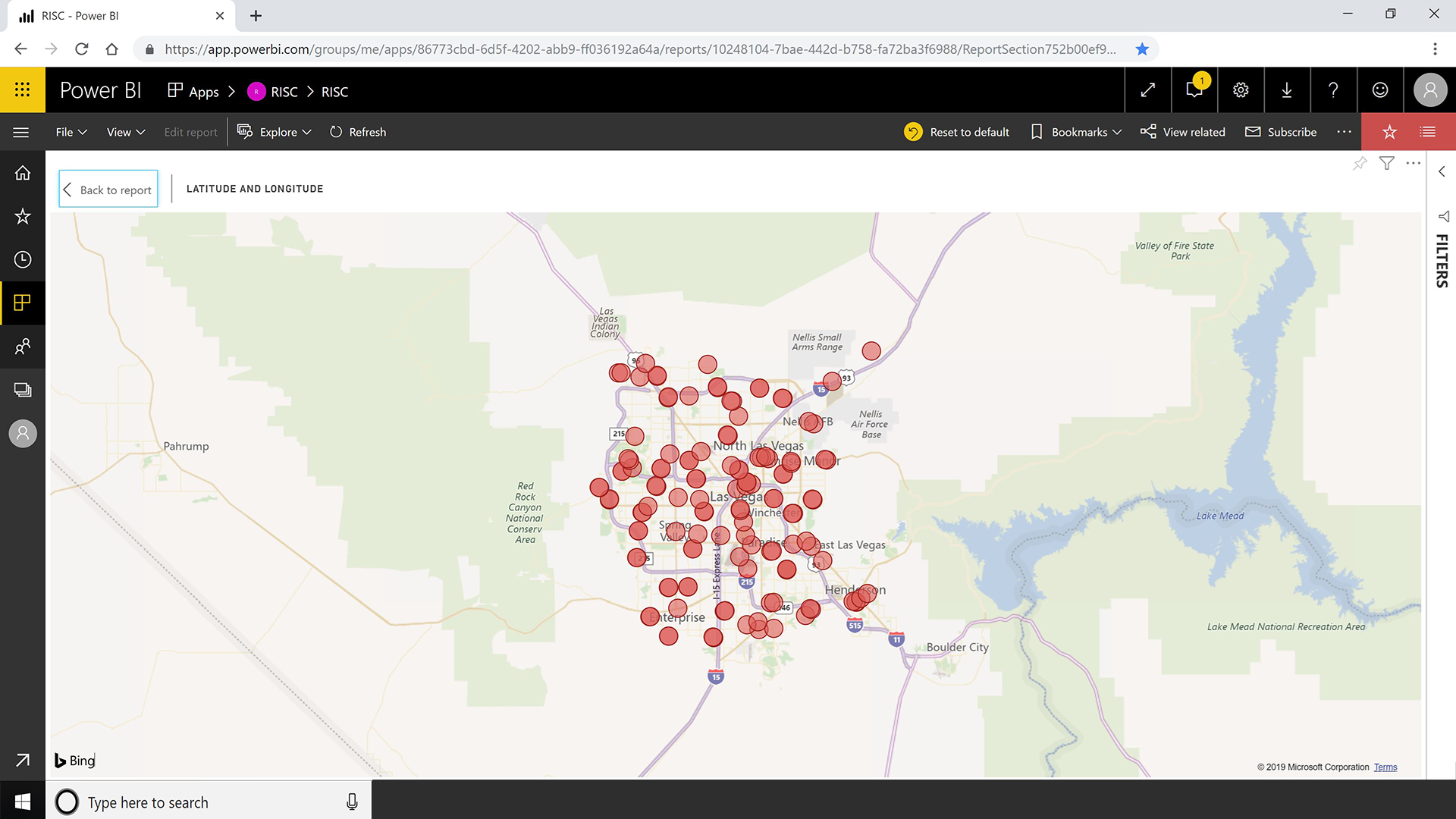Click the download arrow icon
Screen dimensions: 1456x819
point(1287,90)
